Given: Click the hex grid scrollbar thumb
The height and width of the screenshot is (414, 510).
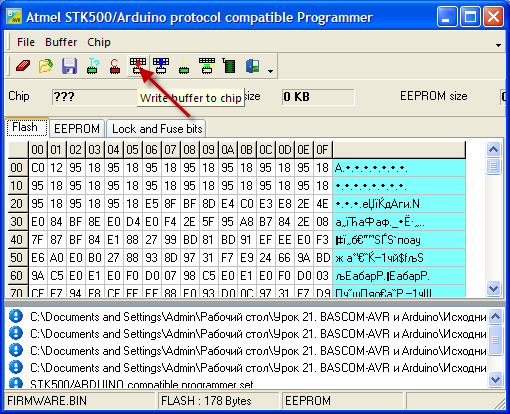Looking at the screenshot, I should [x=493, y=166].
